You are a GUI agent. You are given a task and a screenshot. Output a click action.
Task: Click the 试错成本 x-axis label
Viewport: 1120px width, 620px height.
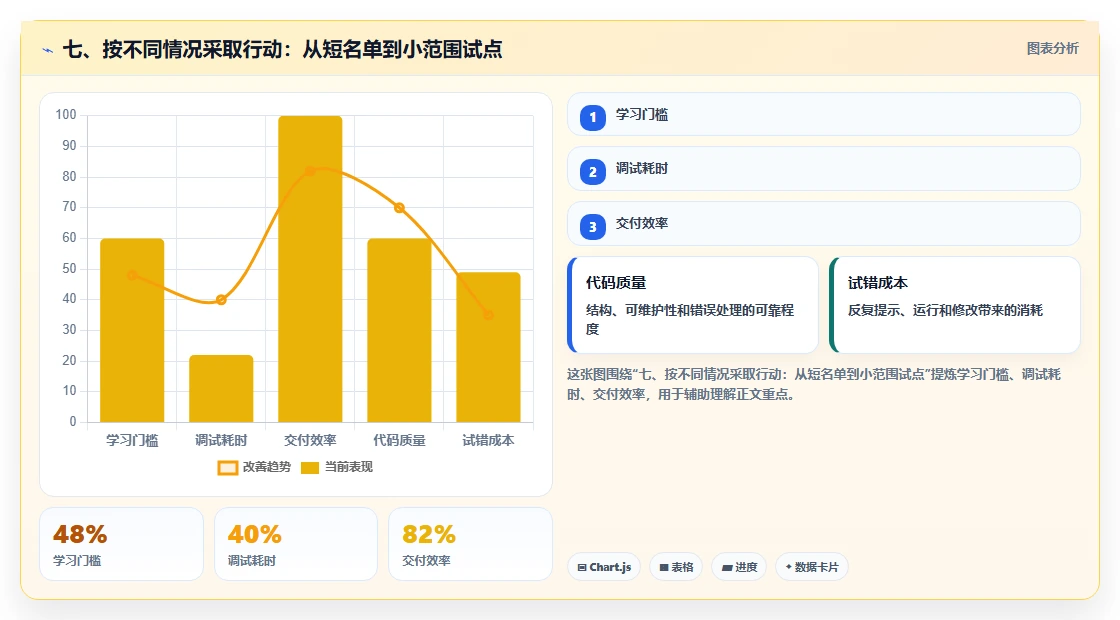coord(489,441)
